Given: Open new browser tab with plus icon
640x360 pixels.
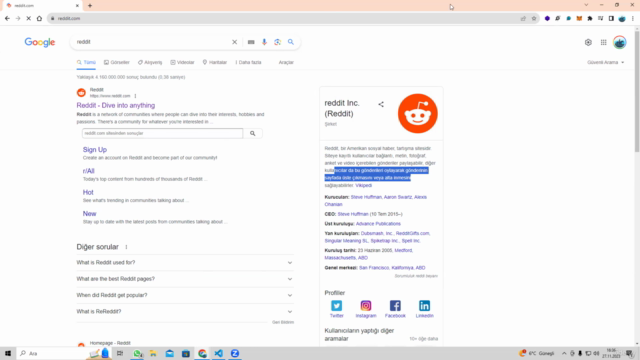Looking at the screenshot, I should (90, 6).
